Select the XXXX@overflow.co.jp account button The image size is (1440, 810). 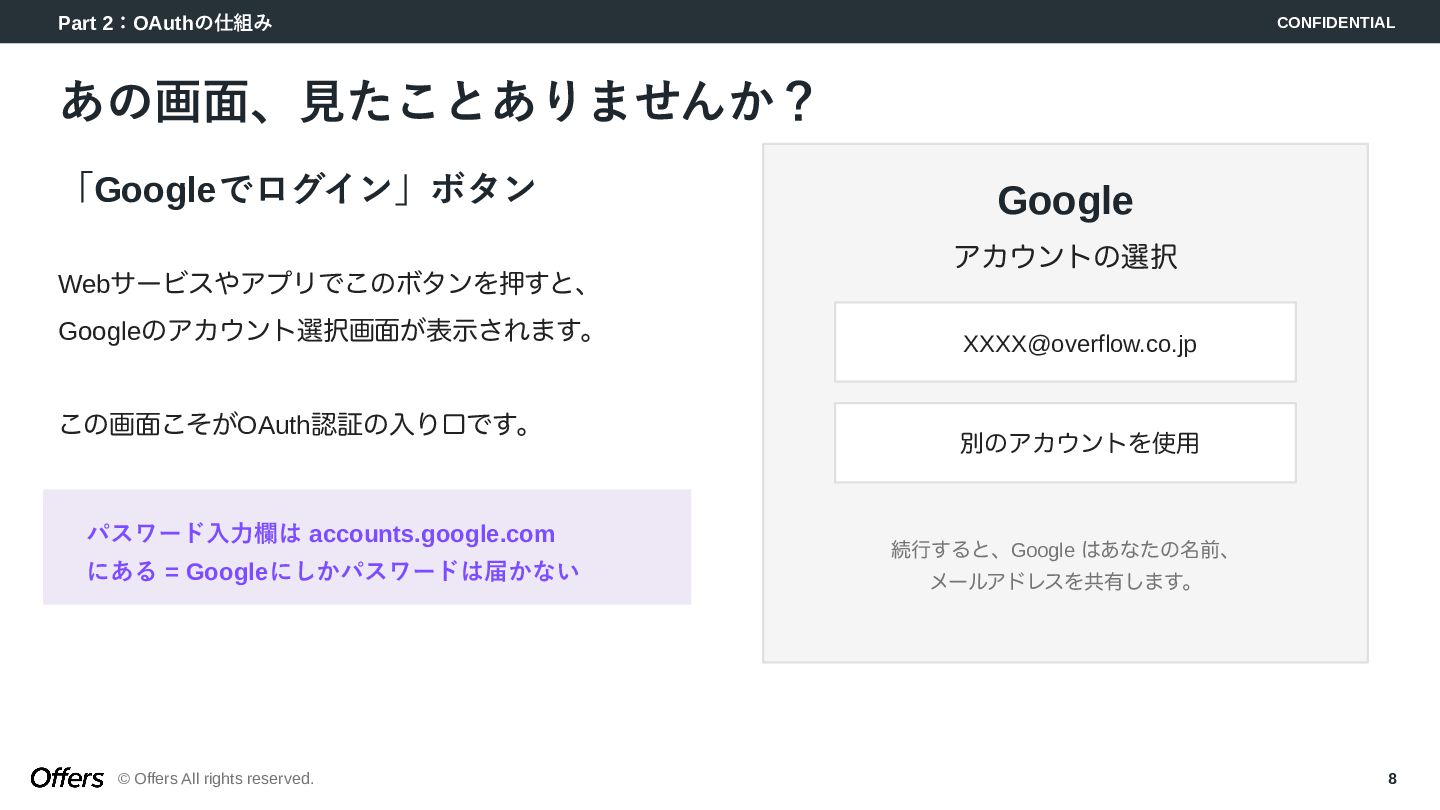tap(1065, 343)
